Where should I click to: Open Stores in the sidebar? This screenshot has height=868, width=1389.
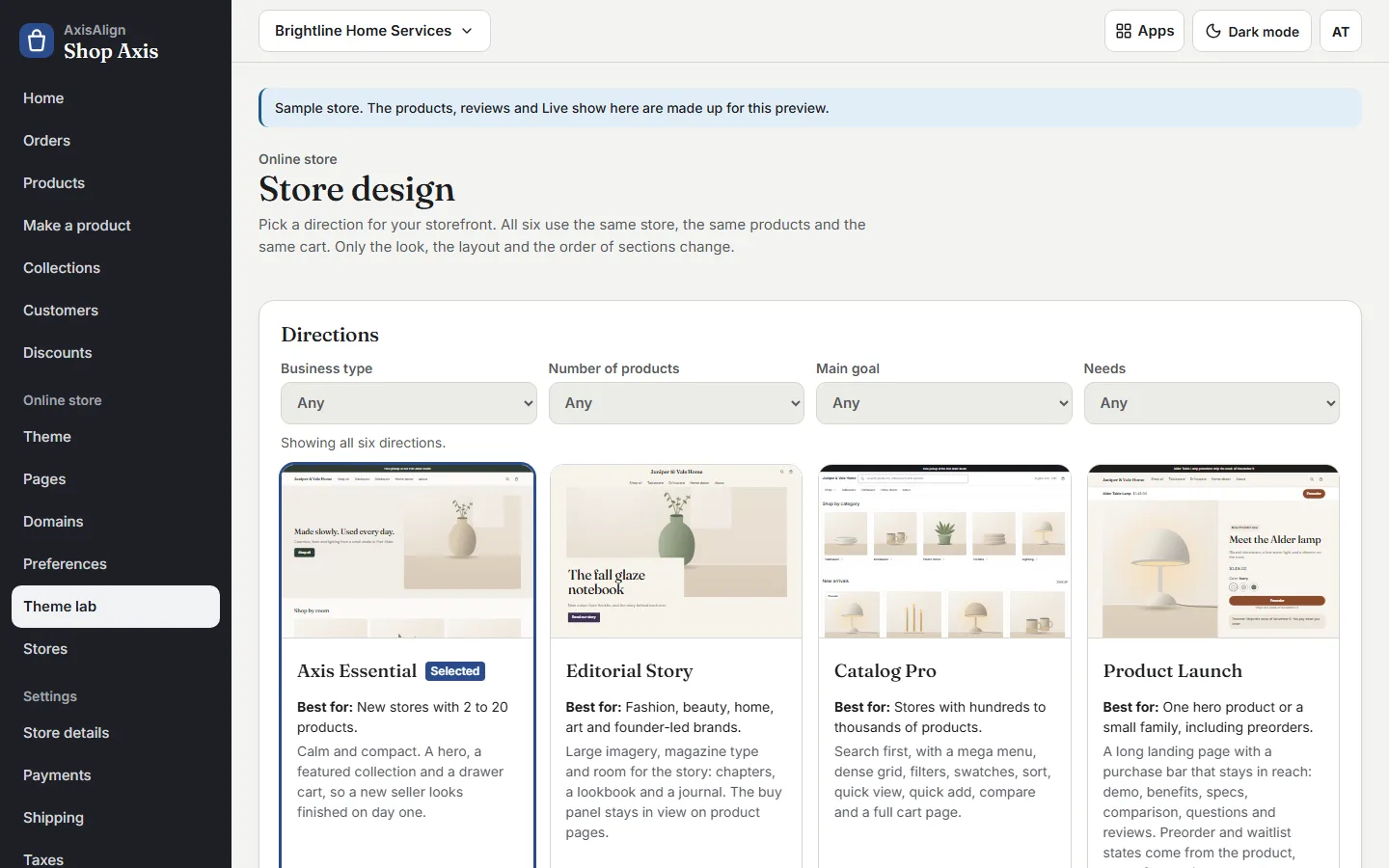[x=116, y=649]
